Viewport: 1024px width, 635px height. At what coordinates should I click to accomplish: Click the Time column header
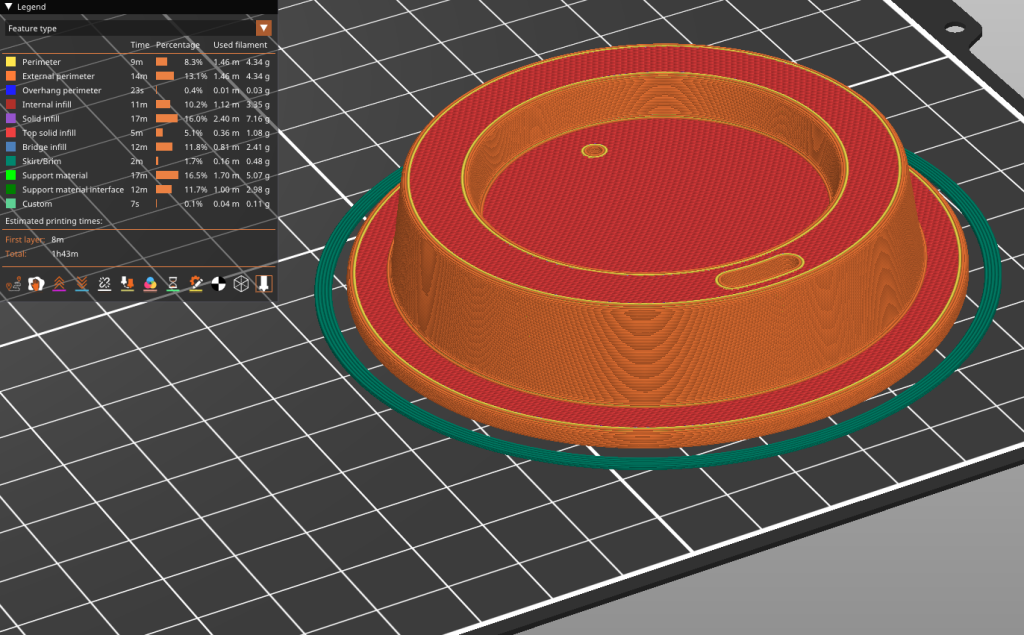point(140,45)
